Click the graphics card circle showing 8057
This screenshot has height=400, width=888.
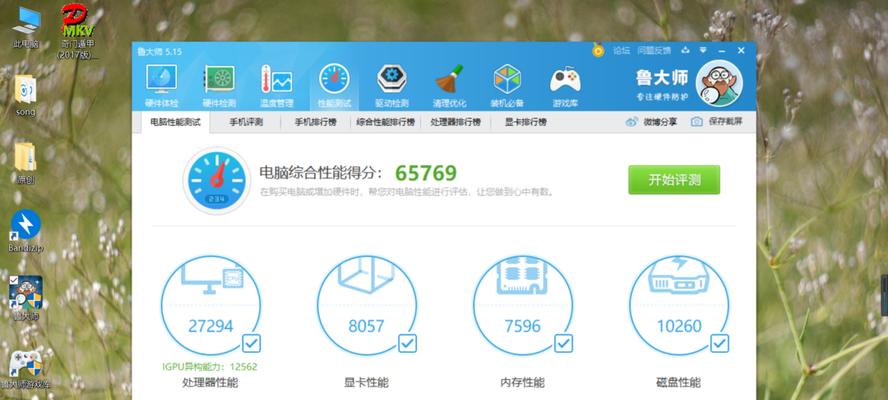tap(366, 305)
